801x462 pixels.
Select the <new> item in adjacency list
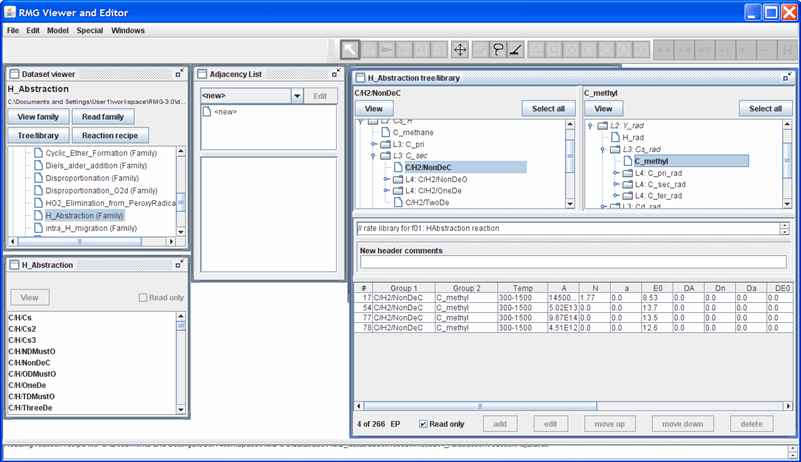coord(225,111)
